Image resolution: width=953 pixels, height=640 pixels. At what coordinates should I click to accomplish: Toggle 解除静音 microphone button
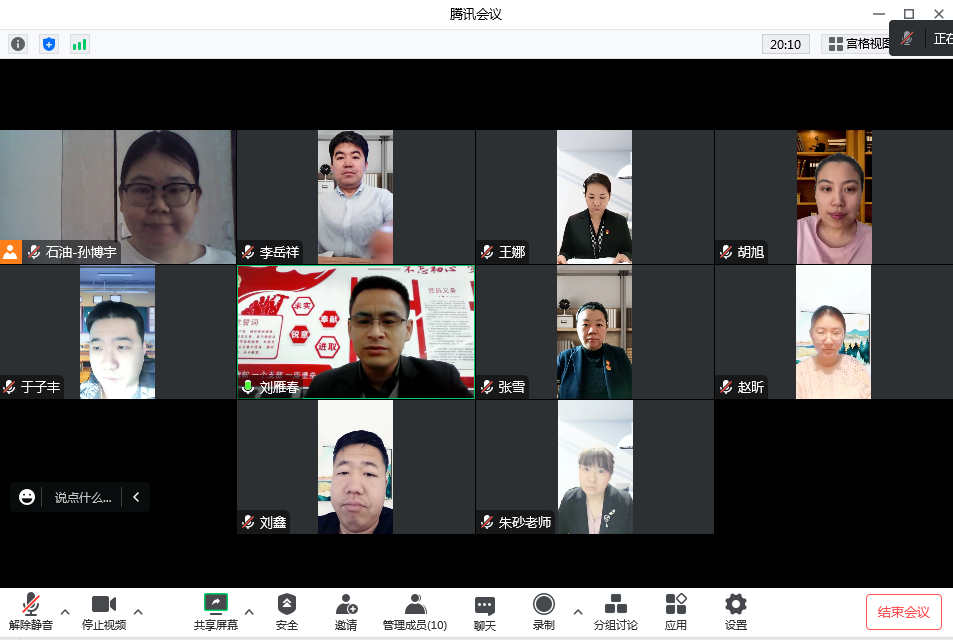click(31, 611)
